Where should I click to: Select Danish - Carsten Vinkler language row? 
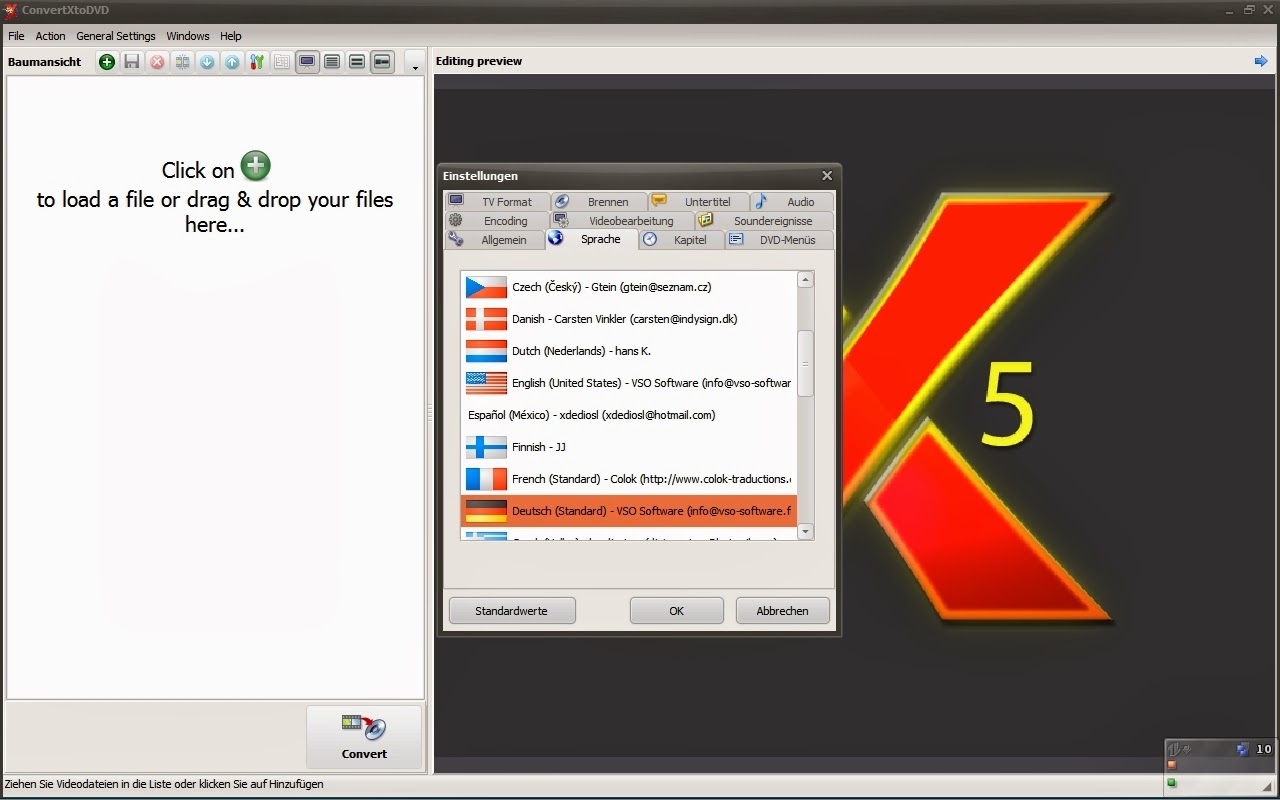[628, 319]
